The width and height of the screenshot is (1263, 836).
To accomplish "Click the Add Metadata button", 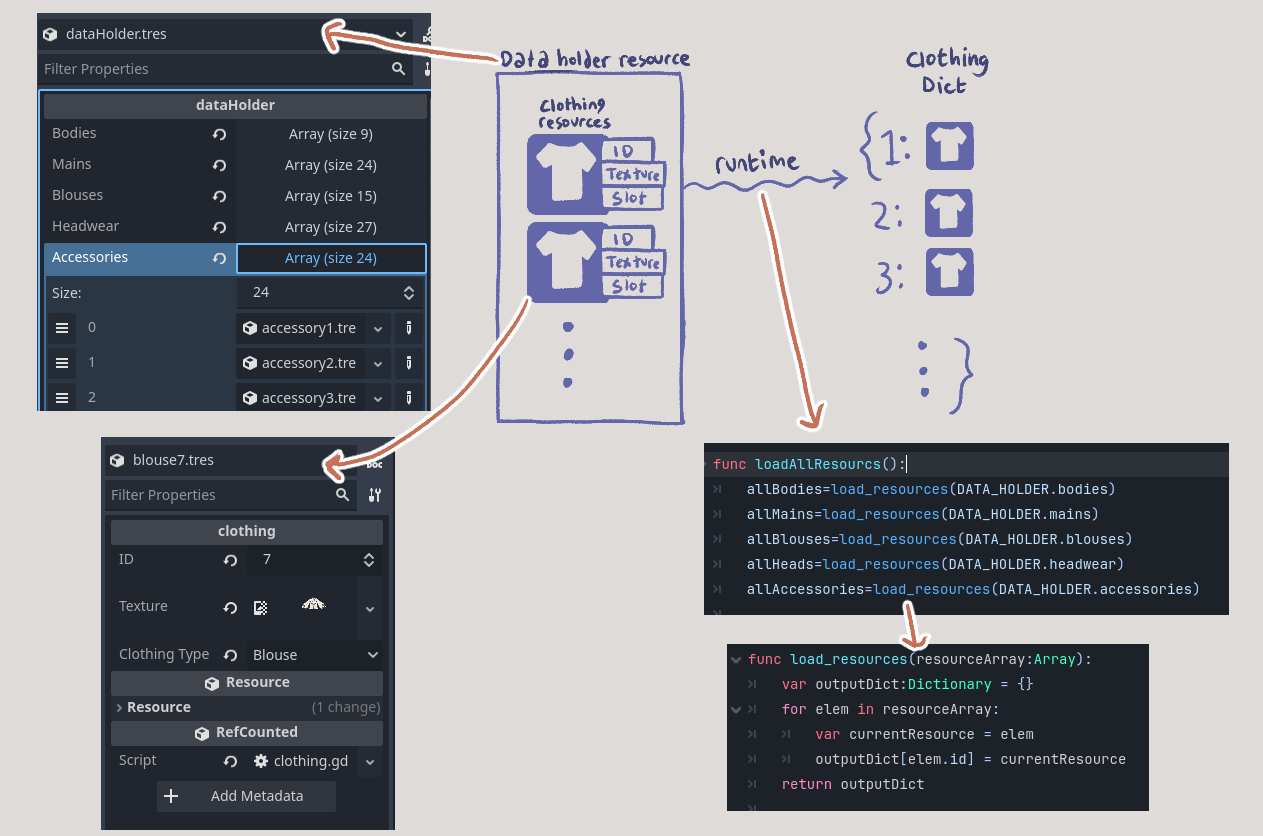I will click(246, 796).
